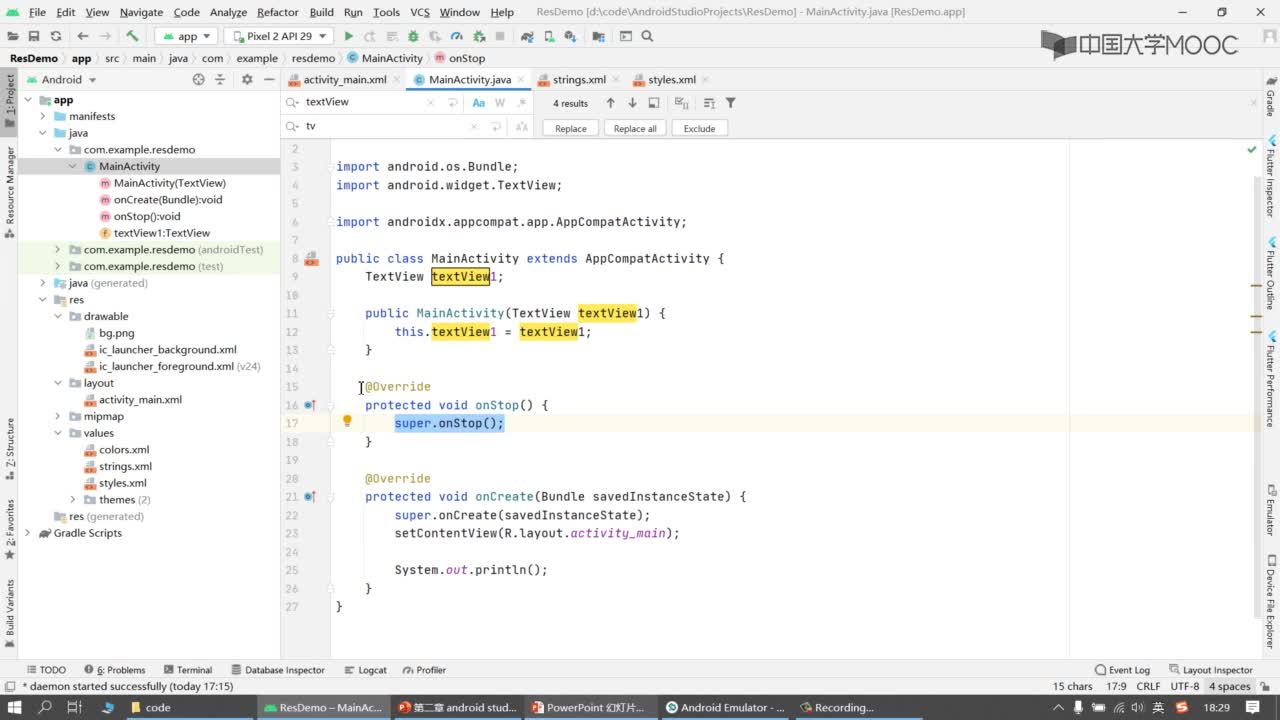This screenshot has height=720, width=1280.
Task: Click override gutter icon beside onCreate
Action: coord(310,496)
